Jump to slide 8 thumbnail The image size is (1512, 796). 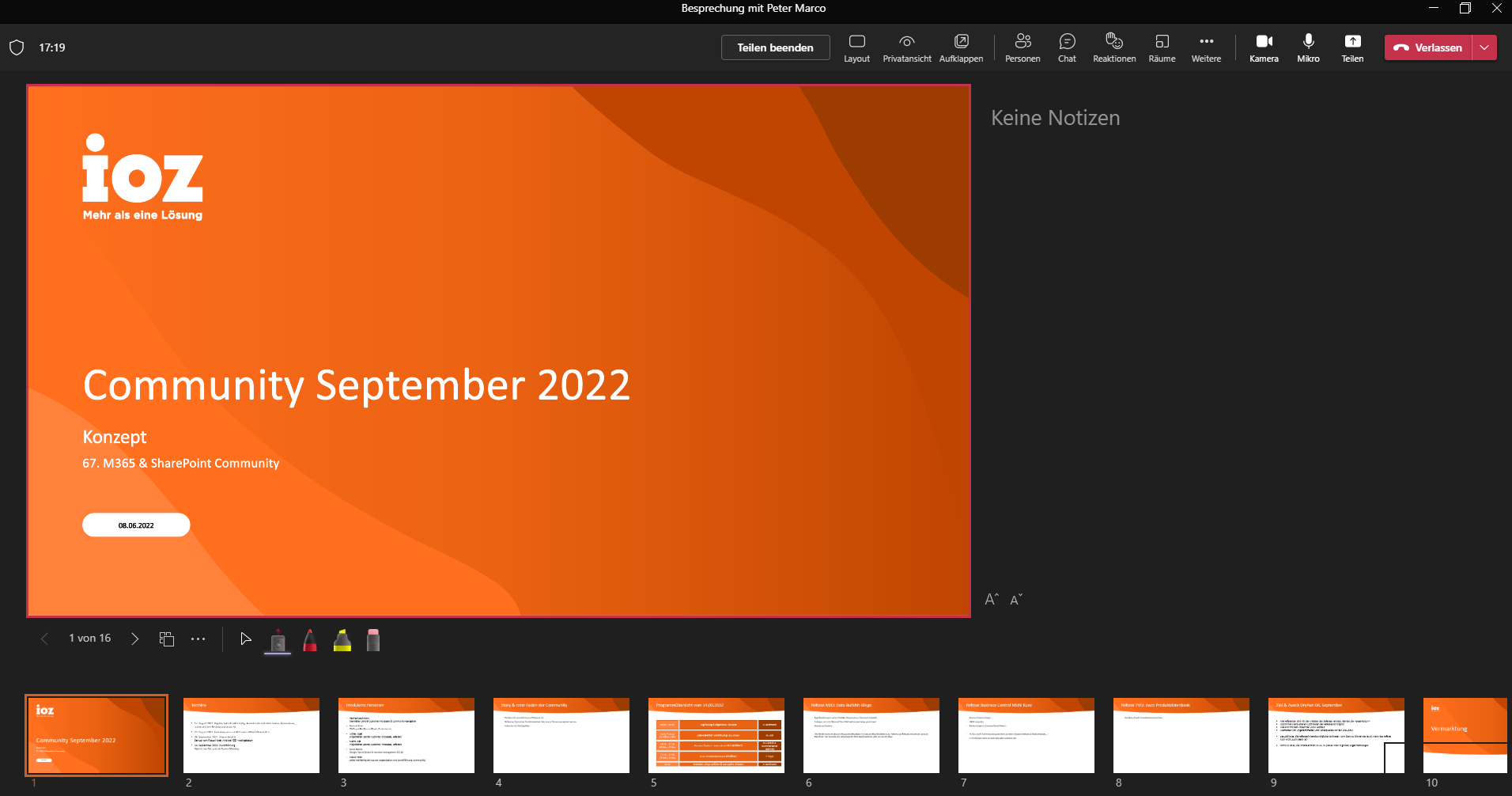tap(1181, 735)
